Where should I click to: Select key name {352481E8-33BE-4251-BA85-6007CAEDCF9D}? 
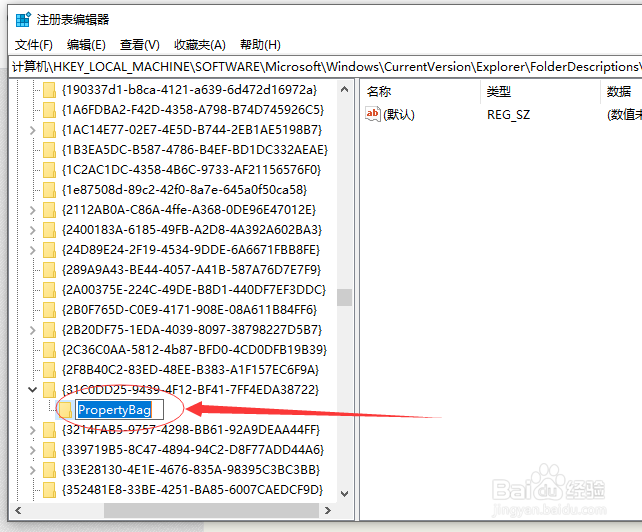tap(192, 490)
